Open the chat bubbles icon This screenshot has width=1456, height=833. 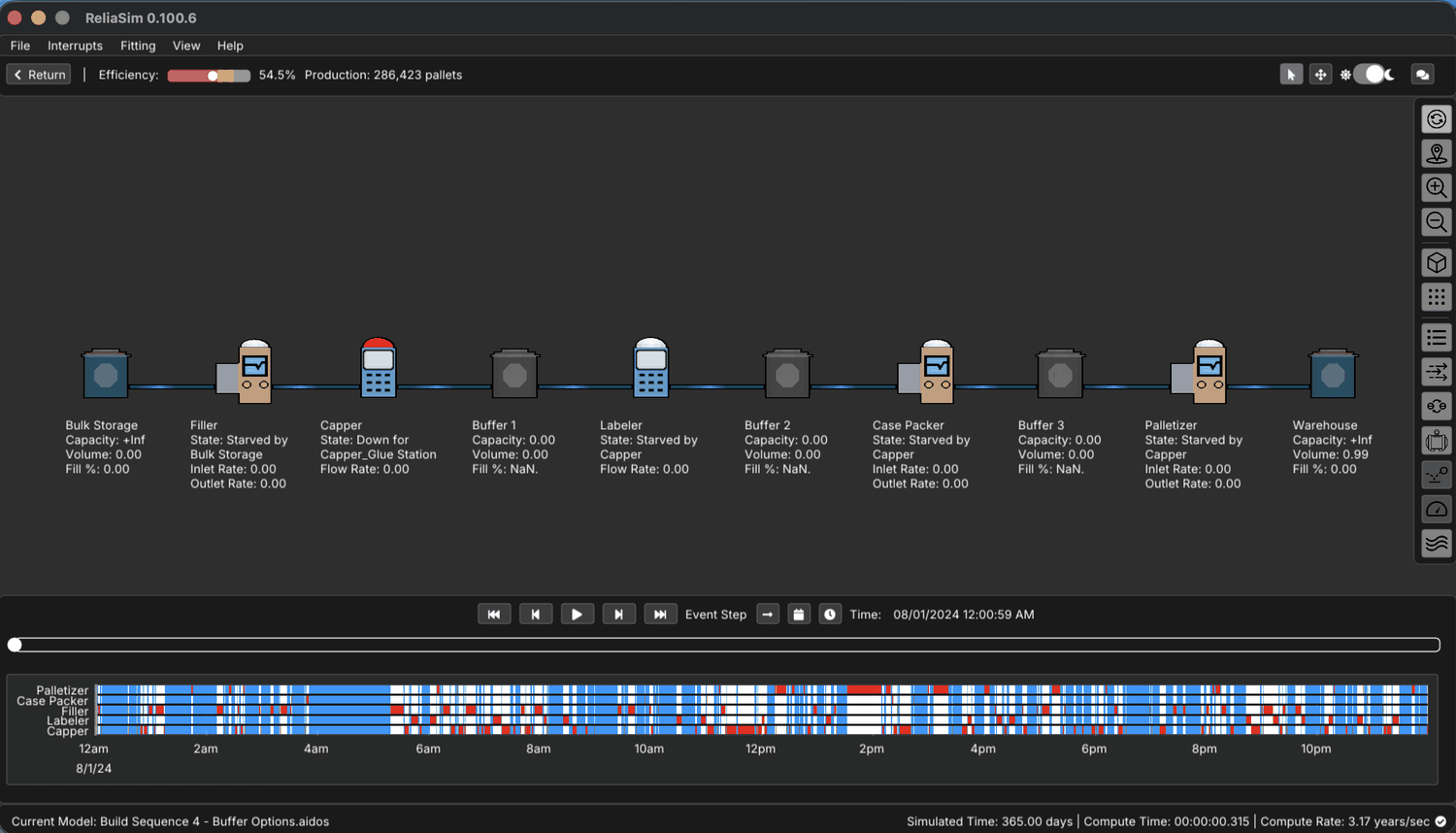point(1423,75)
